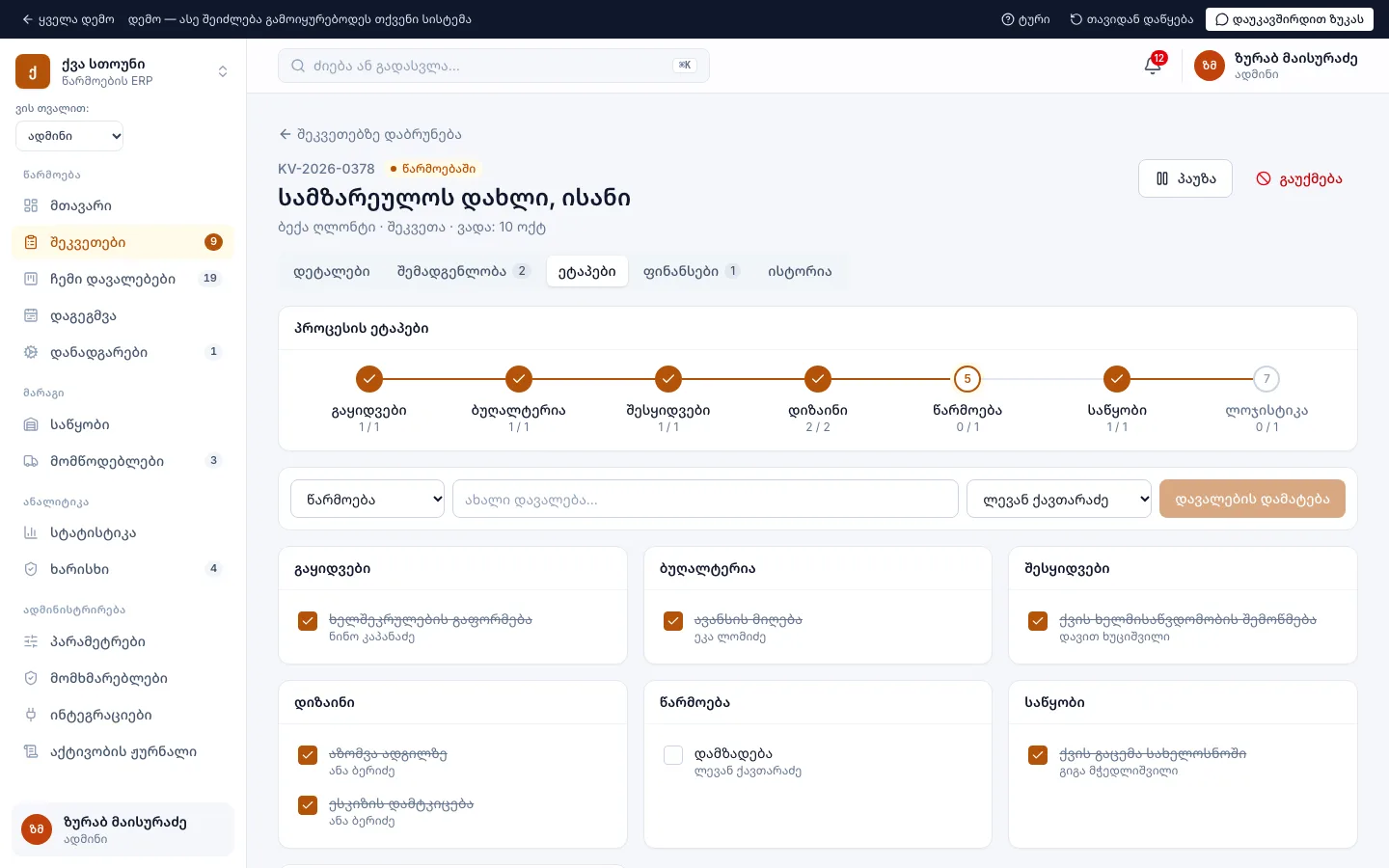Click the დანადგარები gear icon
Viewport: 1389px width, 868px height.
click(31, 352)
